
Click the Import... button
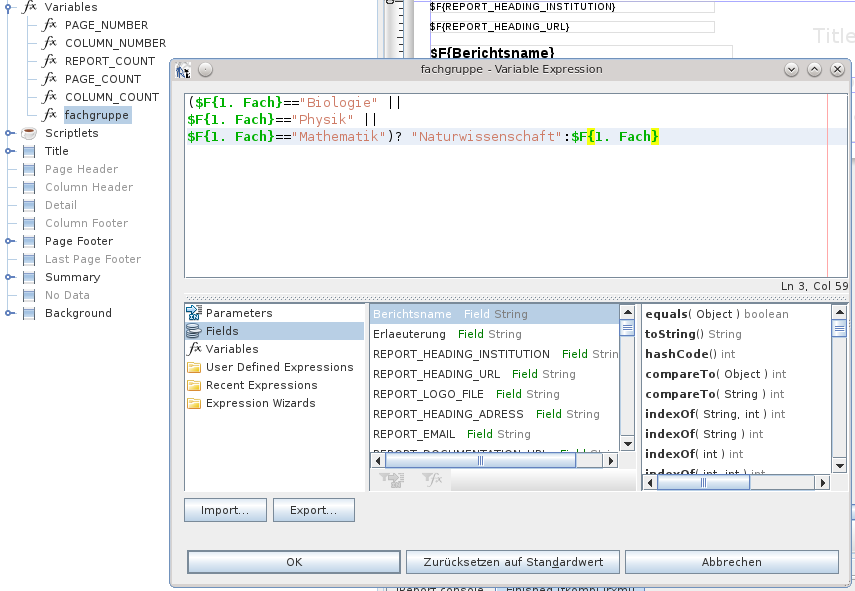pyautogui.click(x=225, y=510)
